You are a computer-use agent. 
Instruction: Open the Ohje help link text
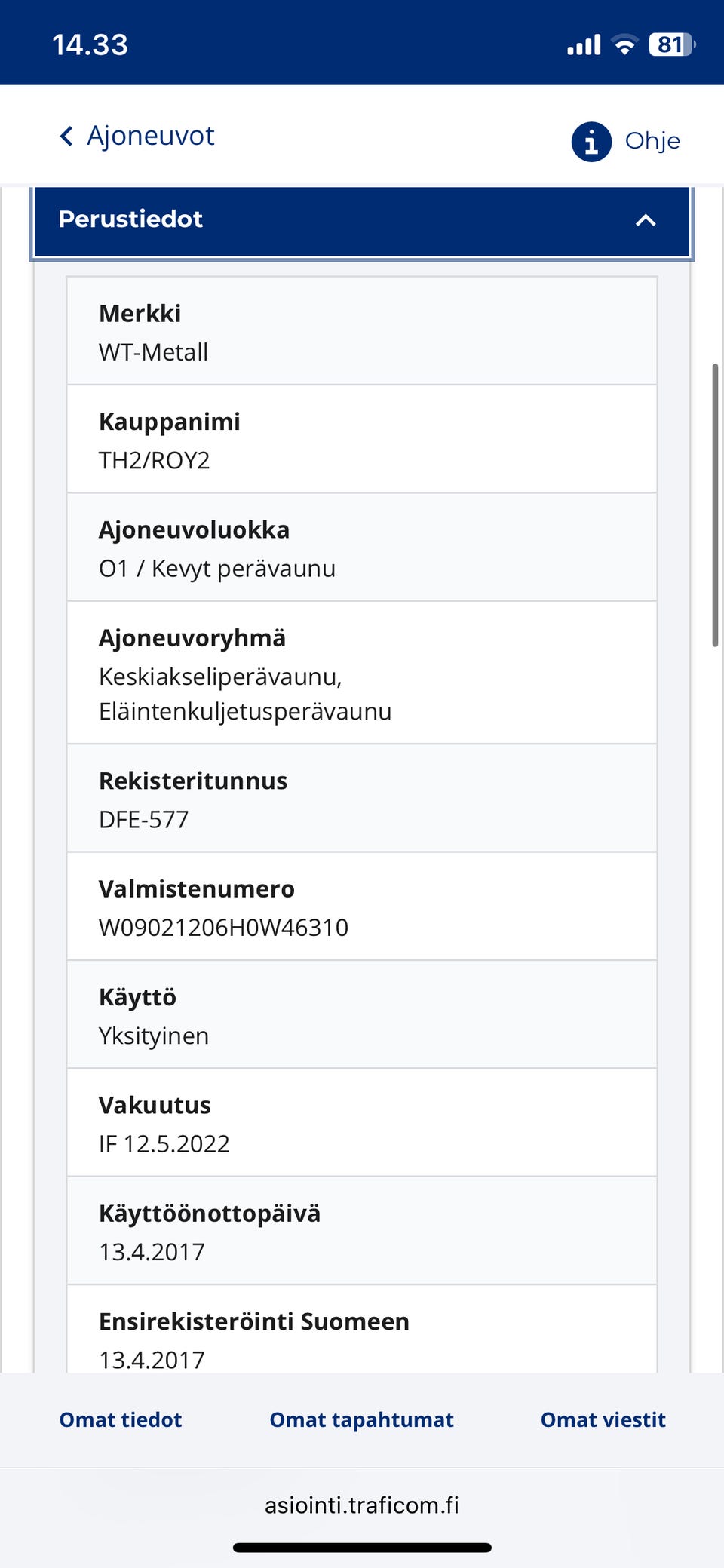652,141
